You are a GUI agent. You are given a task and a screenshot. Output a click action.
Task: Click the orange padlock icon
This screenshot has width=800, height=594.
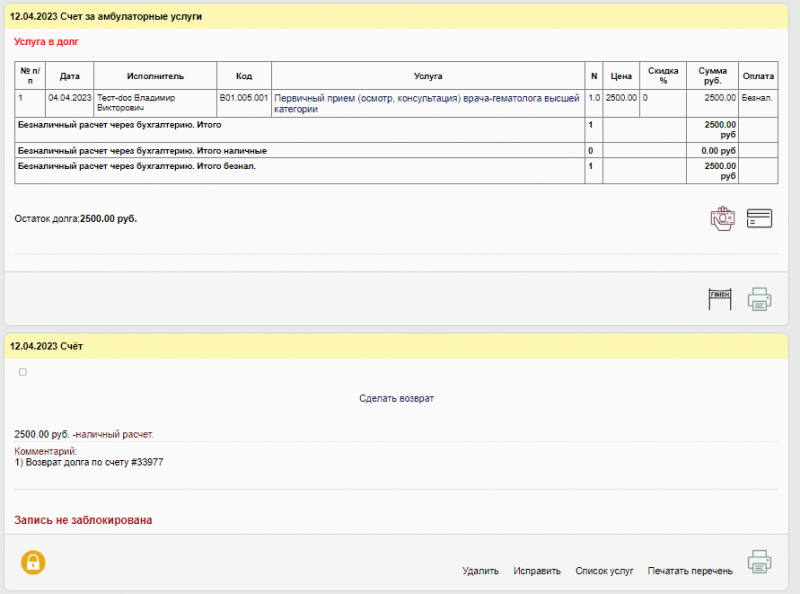pos(33,562)
